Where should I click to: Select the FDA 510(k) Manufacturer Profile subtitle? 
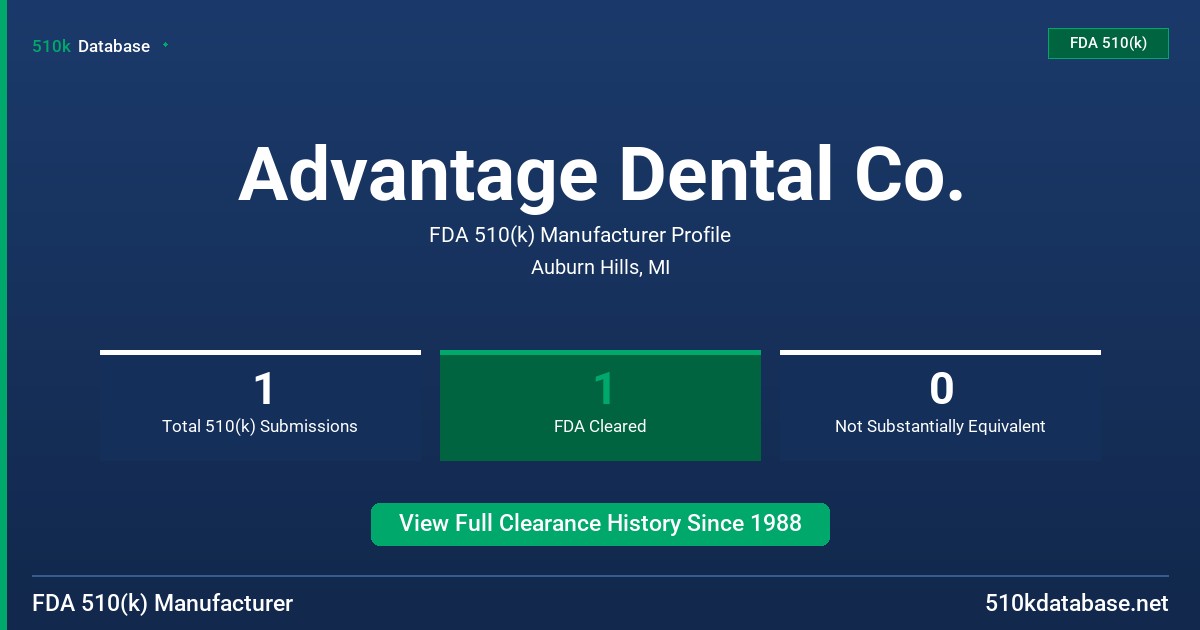(x=580, y=235)
